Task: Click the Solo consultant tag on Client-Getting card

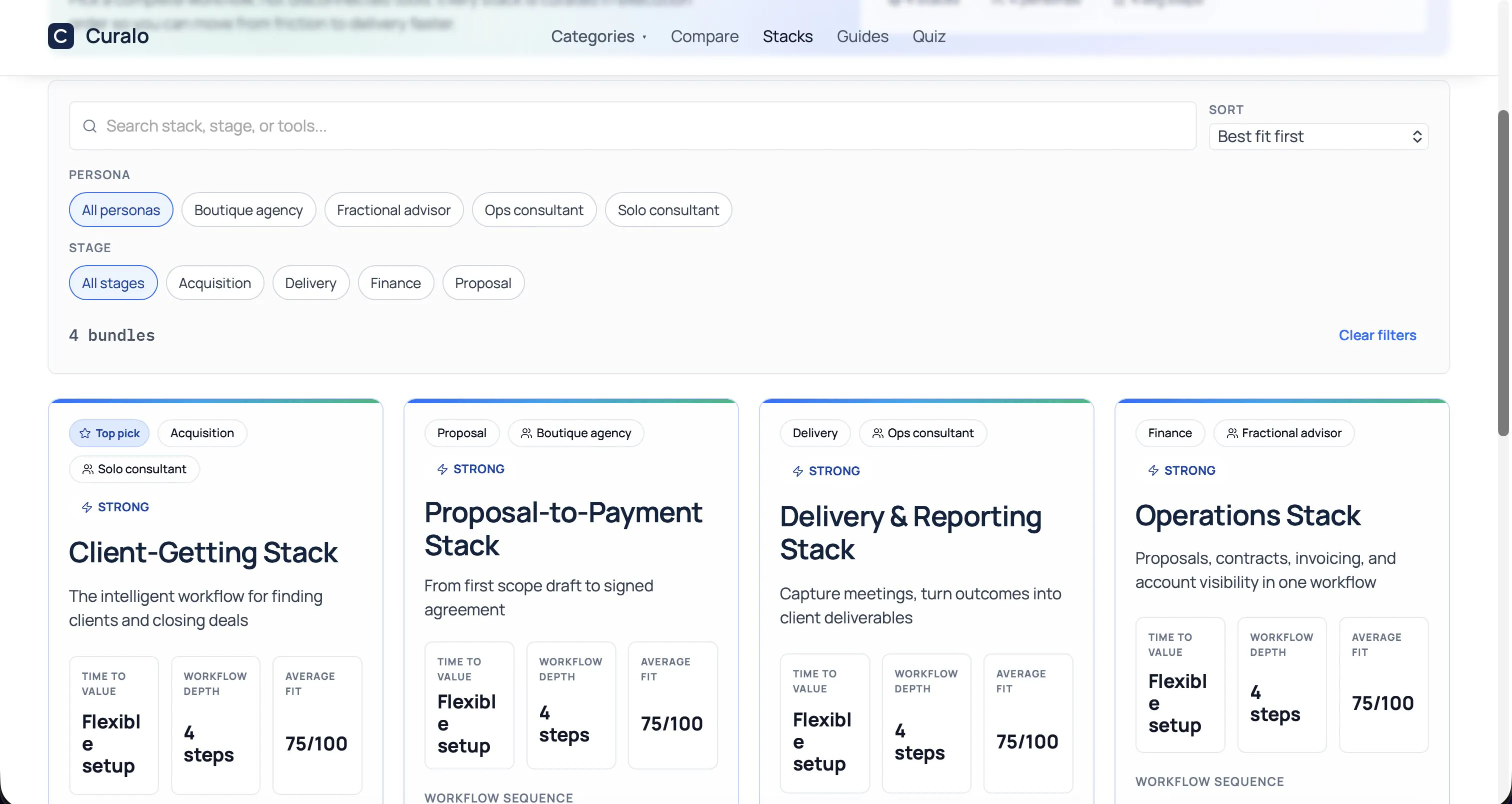Action: [x=134, y=469]
